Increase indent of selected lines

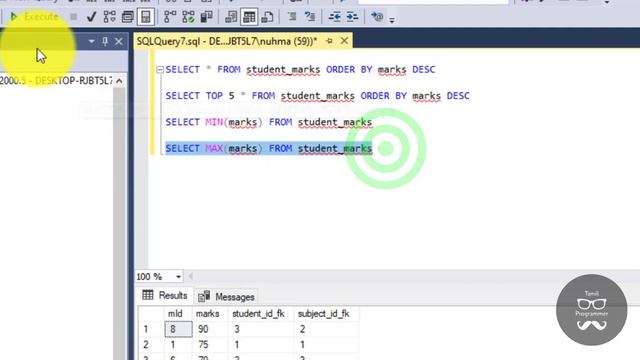(x=352, y=17)
